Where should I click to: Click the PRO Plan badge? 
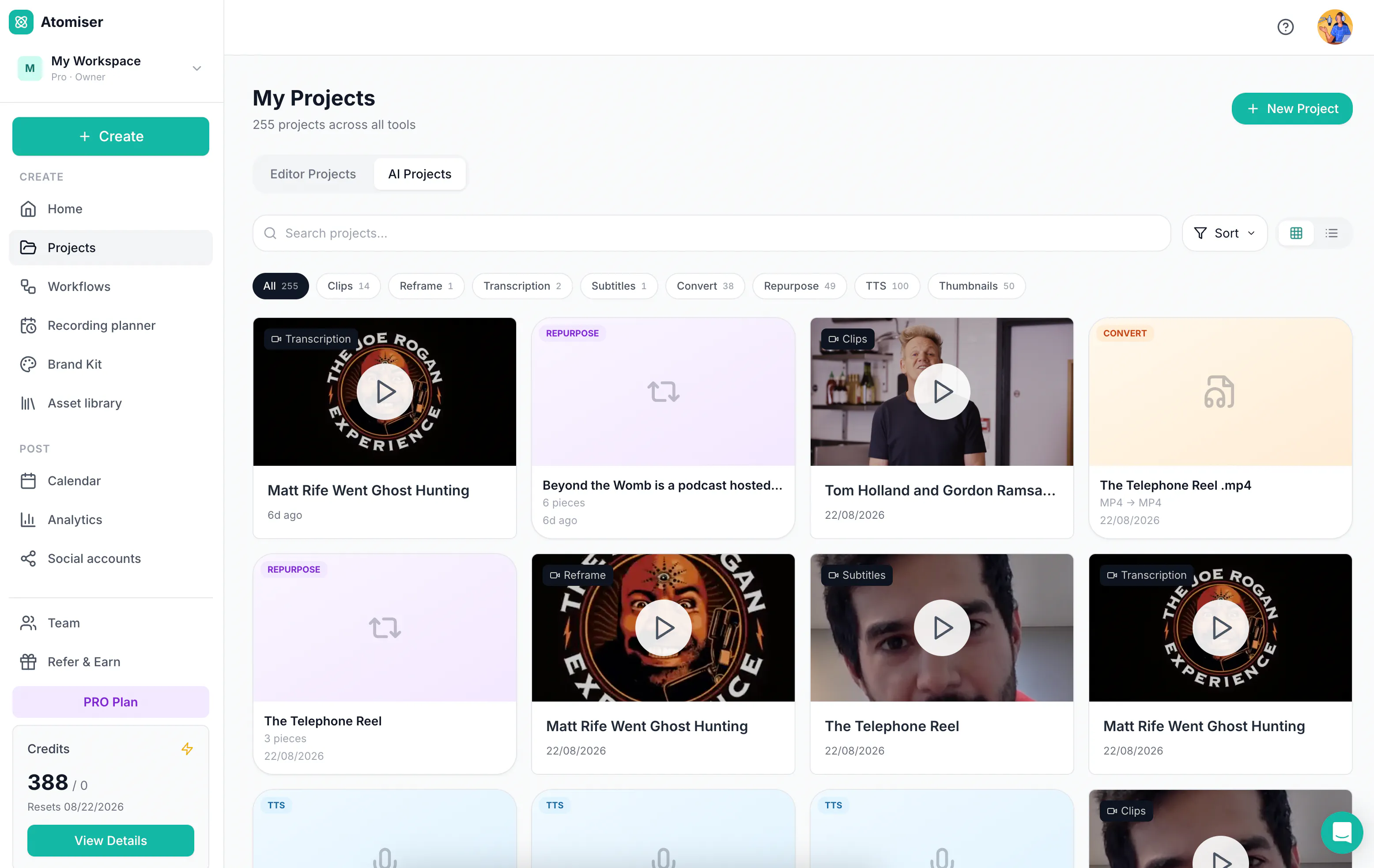pyautogui.click(x=111, y=702)
